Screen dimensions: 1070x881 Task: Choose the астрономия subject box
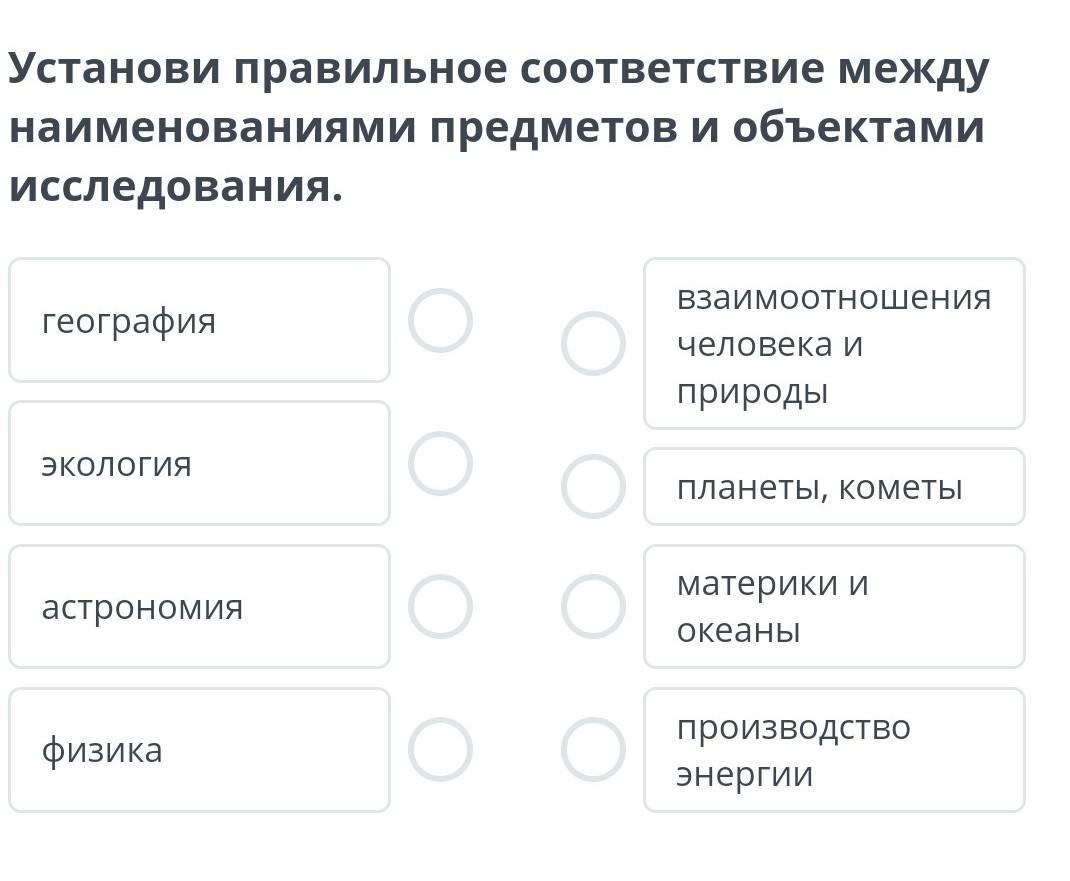pyautogui.click(x=199, y=607)
